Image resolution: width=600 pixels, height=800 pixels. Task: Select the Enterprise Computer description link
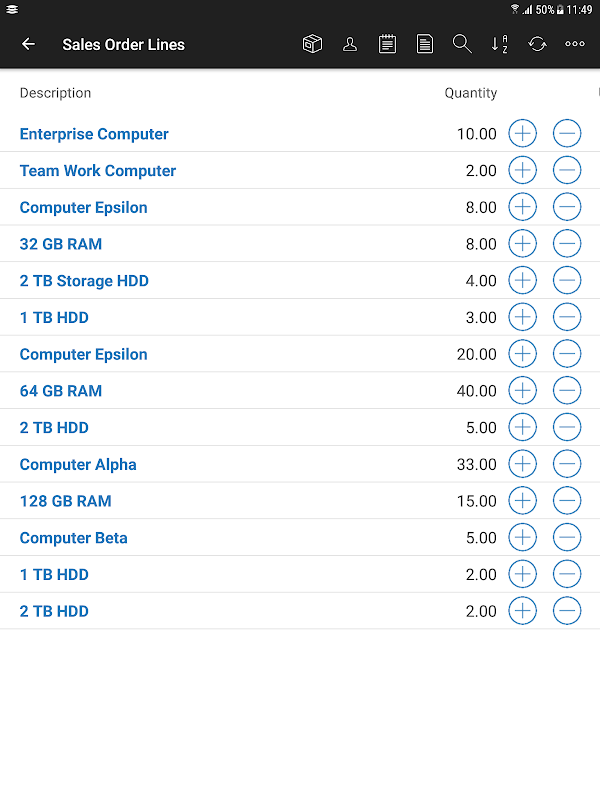(94, 134)
